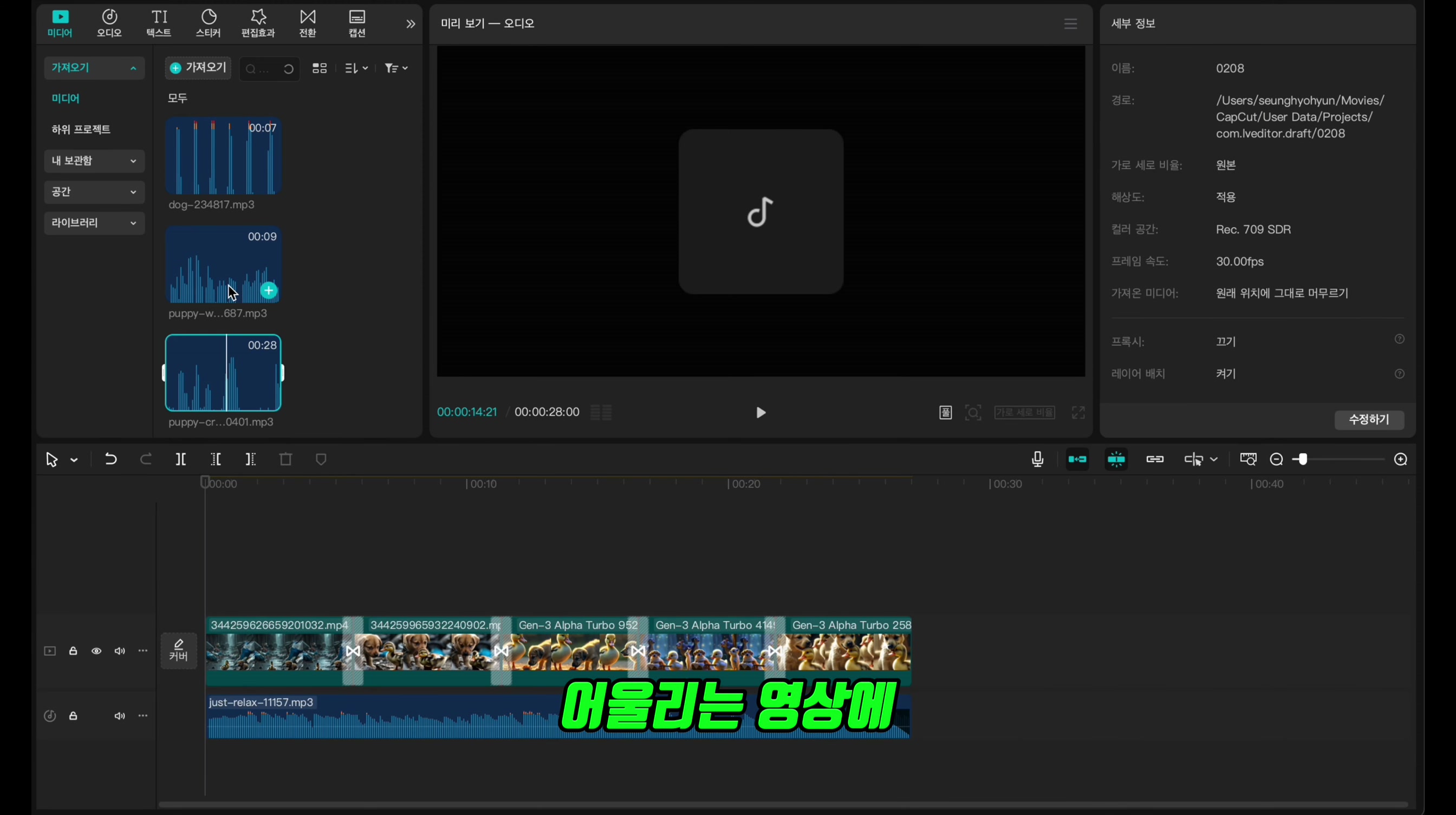Viewport: 1456px width, 815px height.
Task: Redo the last action
Action: (x=146, y=460)
